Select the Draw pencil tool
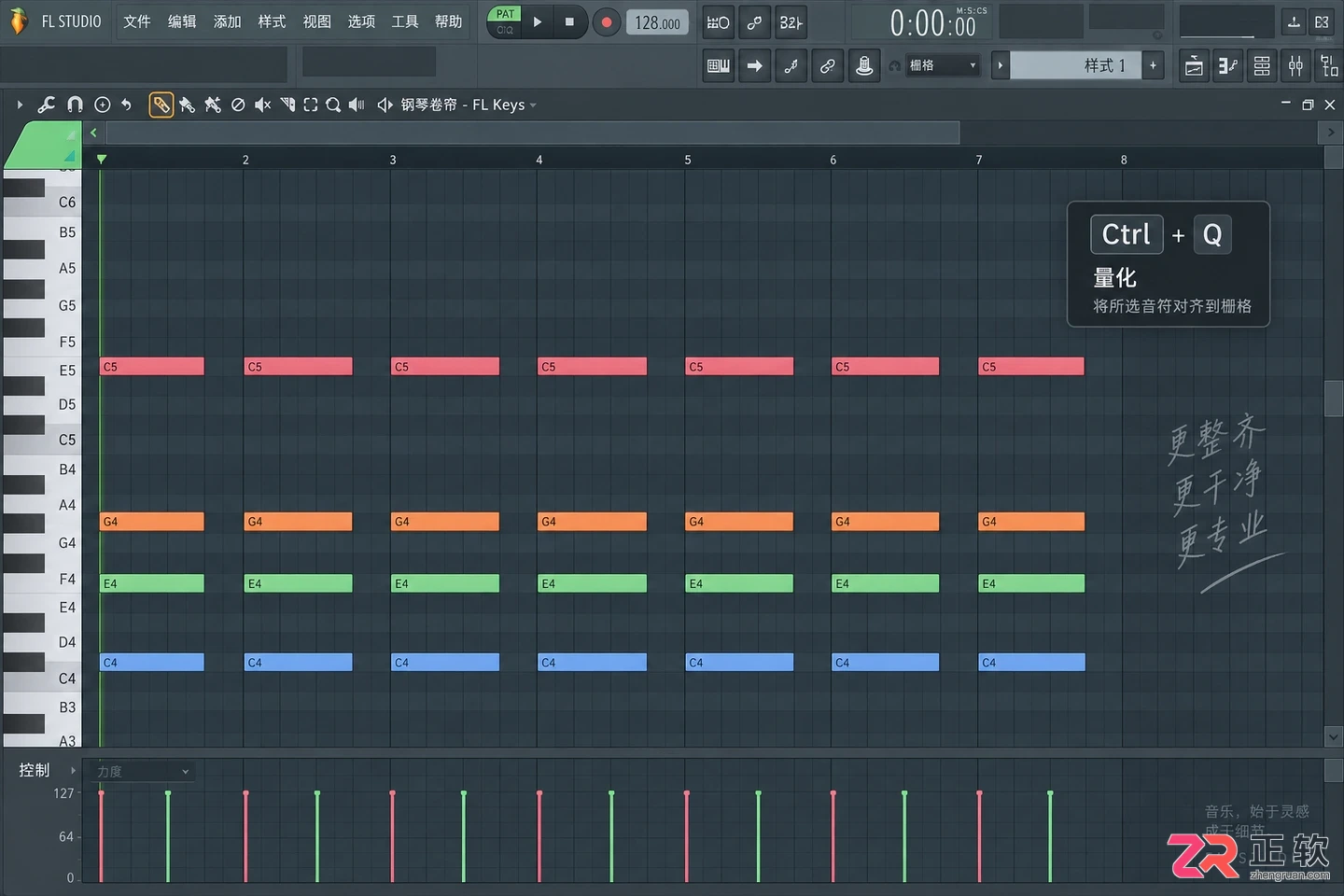Screen dimensions: 1344x896 (161, 105)
